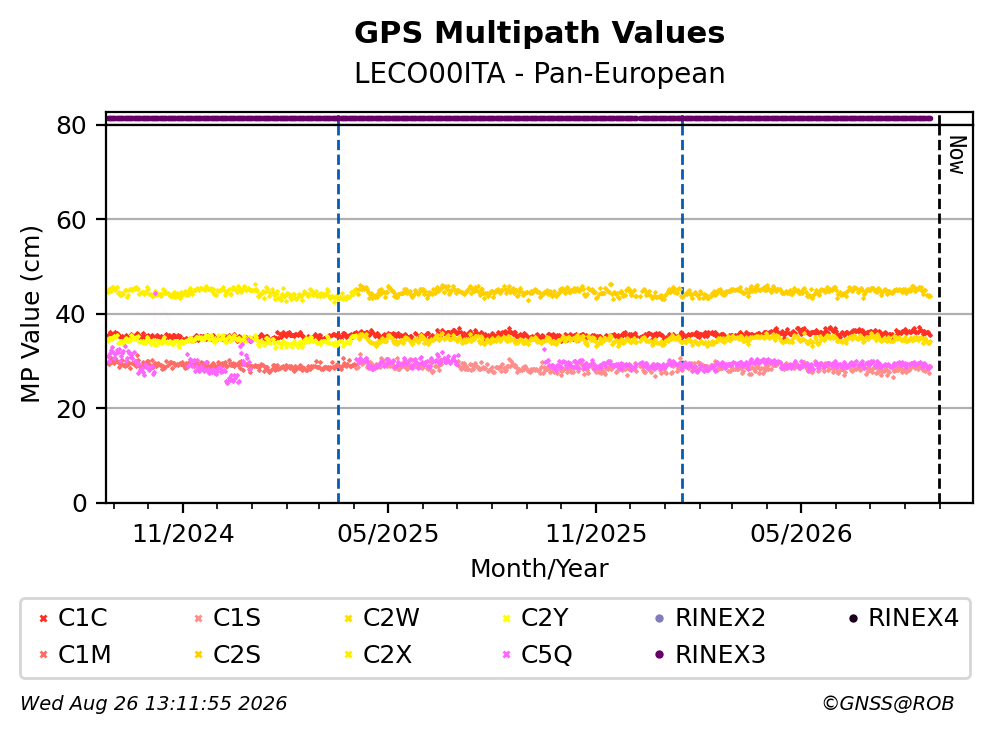
Task: Click the 'Now' dashed line label
Action: [957, 155]
